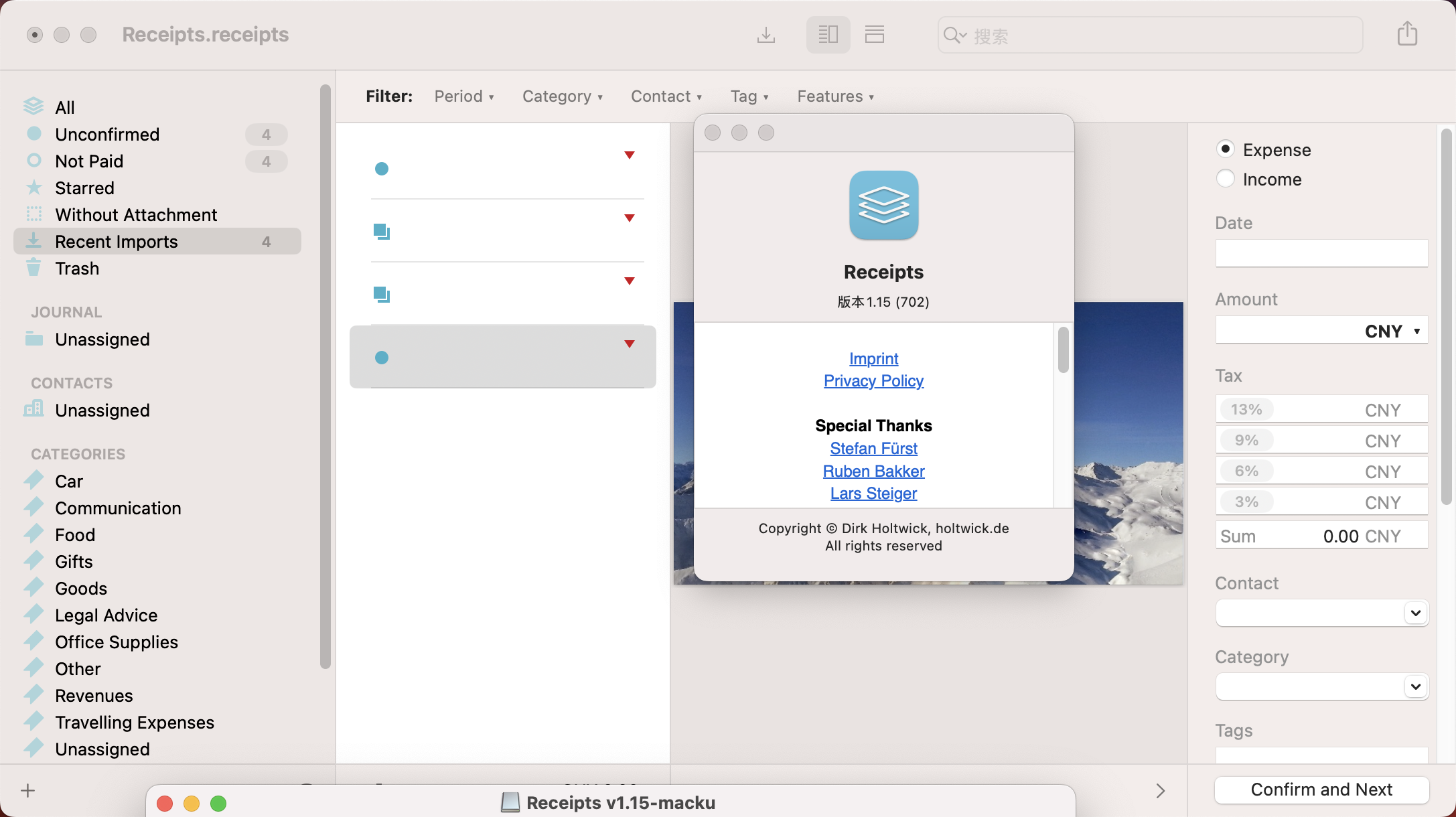Click the Without Attachment dotted square icon
Screen dimensions: 1456x817
33,214
